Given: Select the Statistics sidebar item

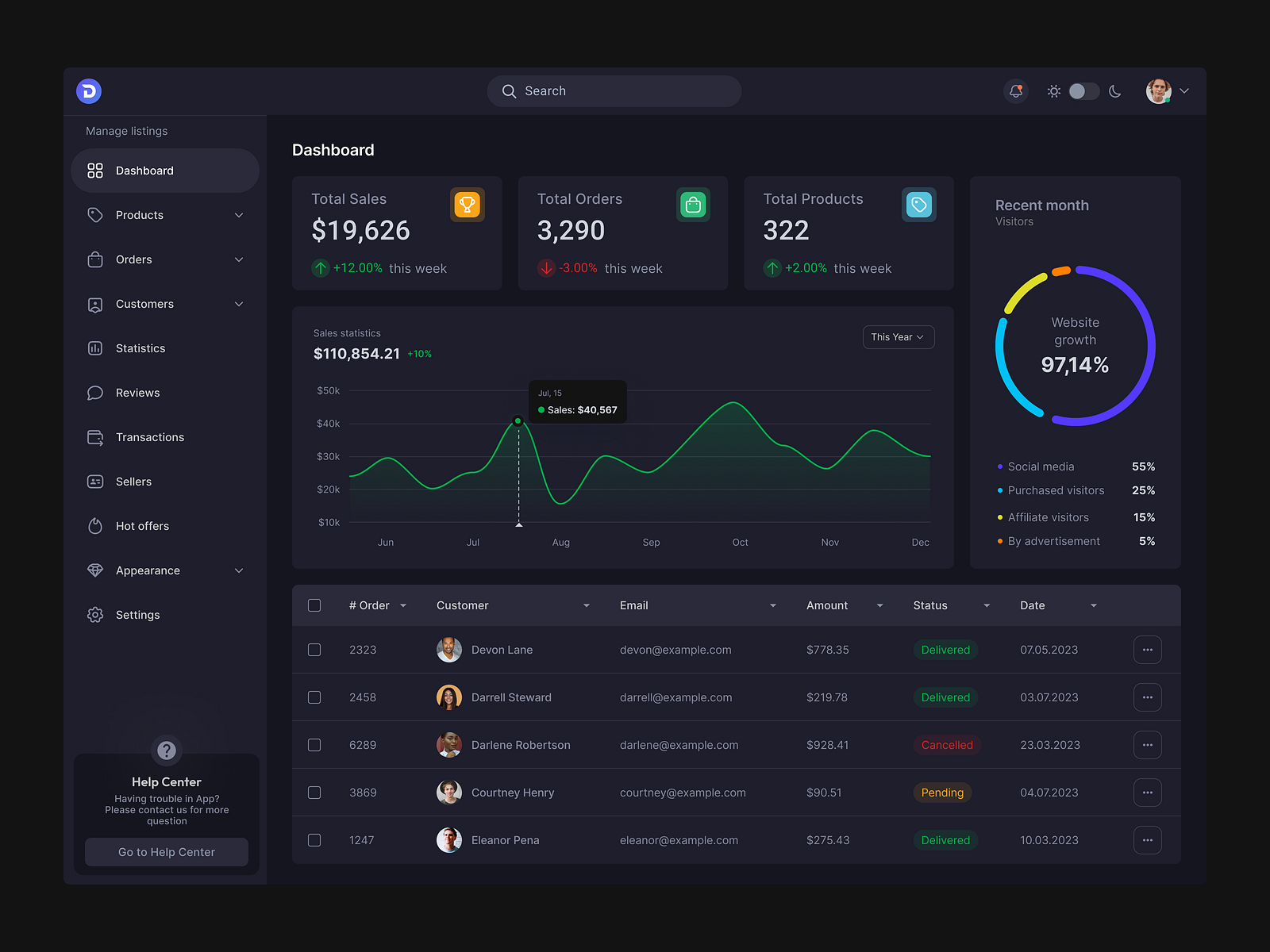Looking at the screenshot, I should [x=140, y=348].
